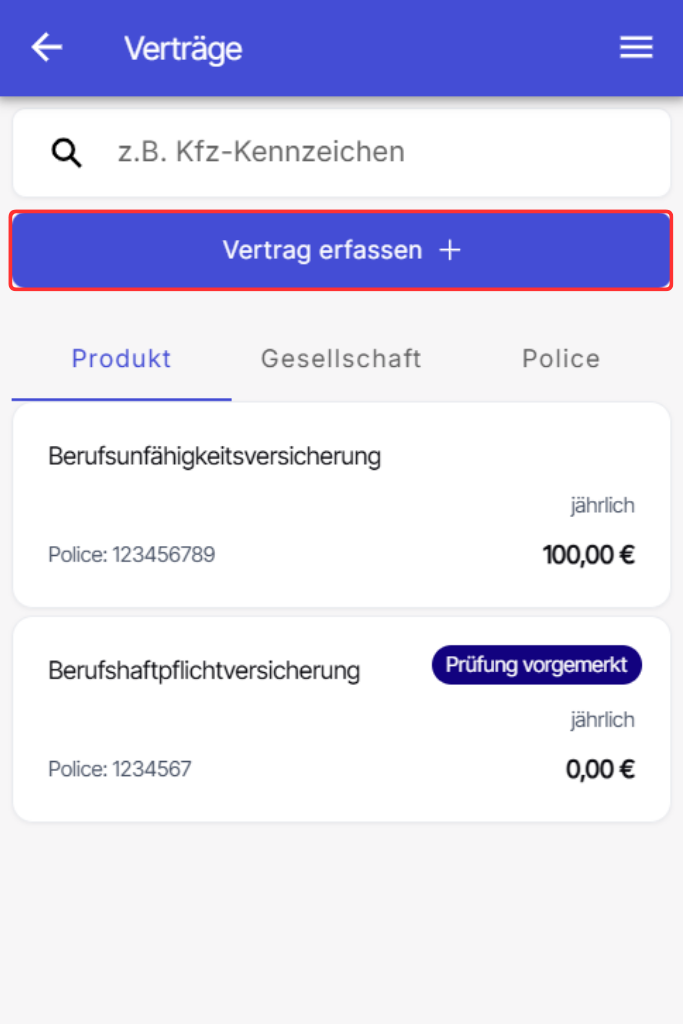Image resolution: width=683 pixels, height=1024 pixels.
Task: Click the Verträge page title
Action: click(x=183, y=48)
